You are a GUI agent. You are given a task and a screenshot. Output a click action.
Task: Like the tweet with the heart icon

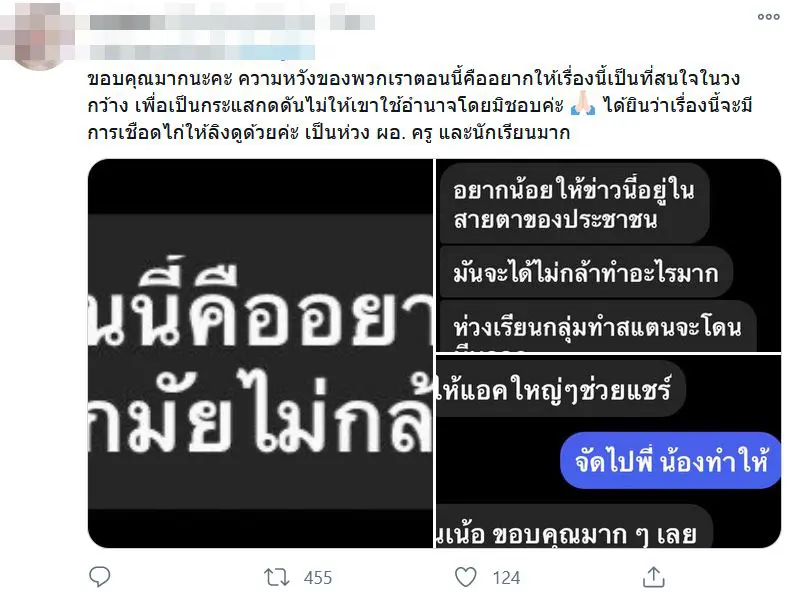[465, 577]
